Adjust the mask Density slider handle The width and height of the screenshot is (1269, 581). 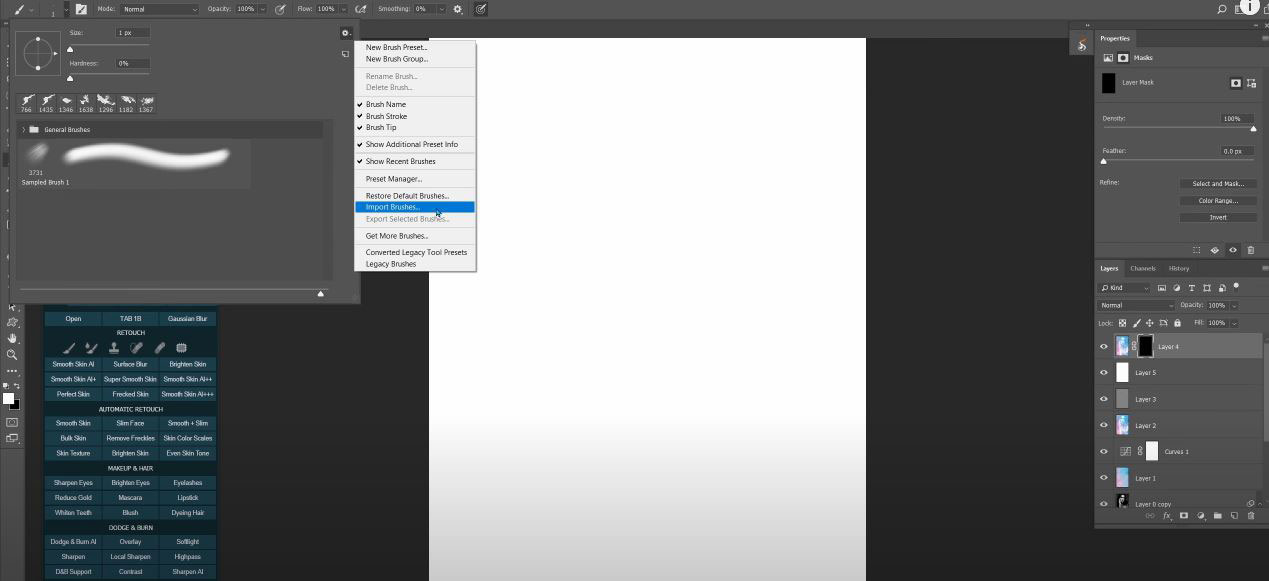tap(1253, 129)
